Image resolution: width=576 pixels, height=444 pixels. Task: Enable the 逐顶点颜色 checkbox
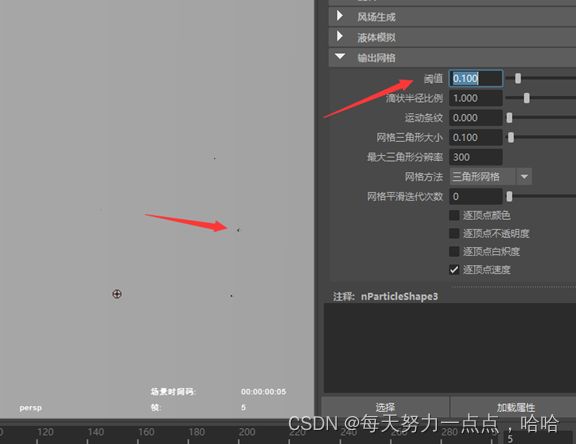(454, 215)
